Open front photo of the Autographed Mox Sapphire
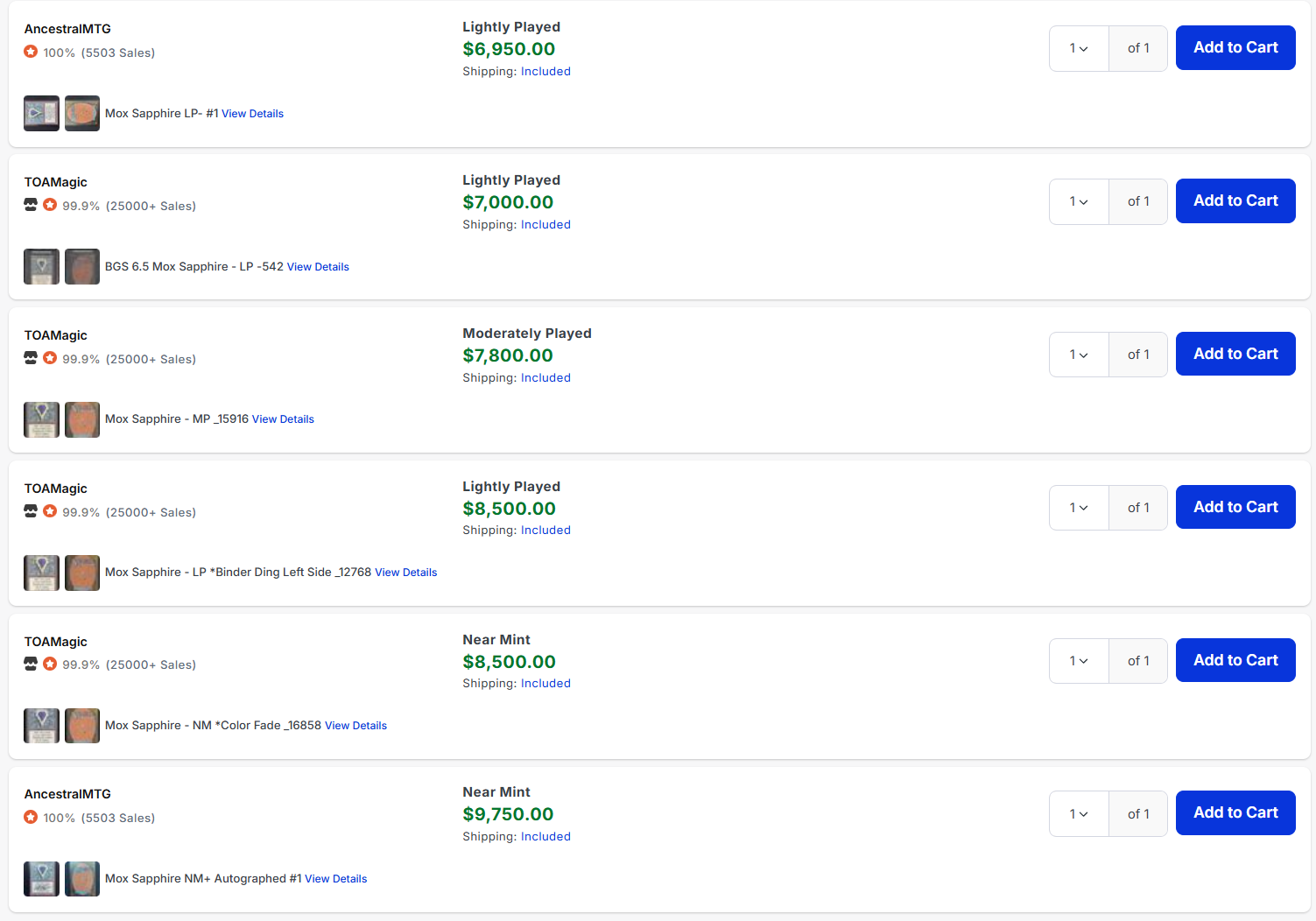This screenshot has width=1316, height=921. coord(41,878)
